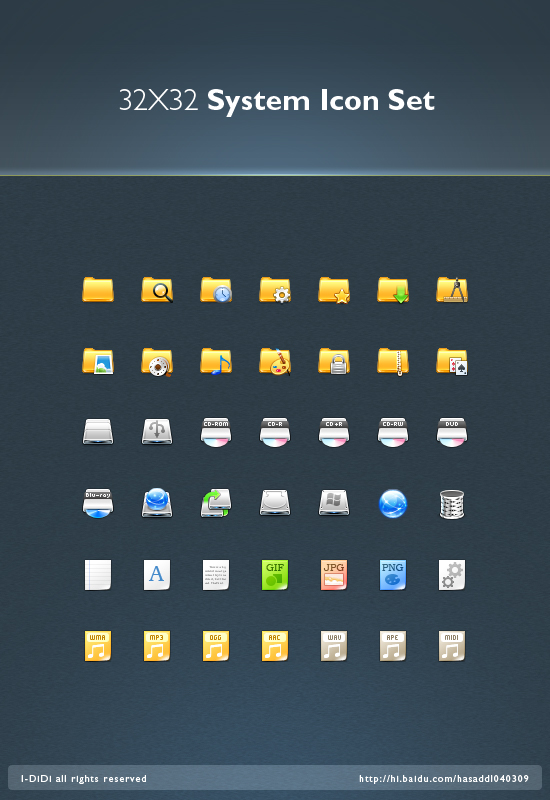The image size is (550, 800).
Task: Open the favorites folder with star
Action: 334,290
